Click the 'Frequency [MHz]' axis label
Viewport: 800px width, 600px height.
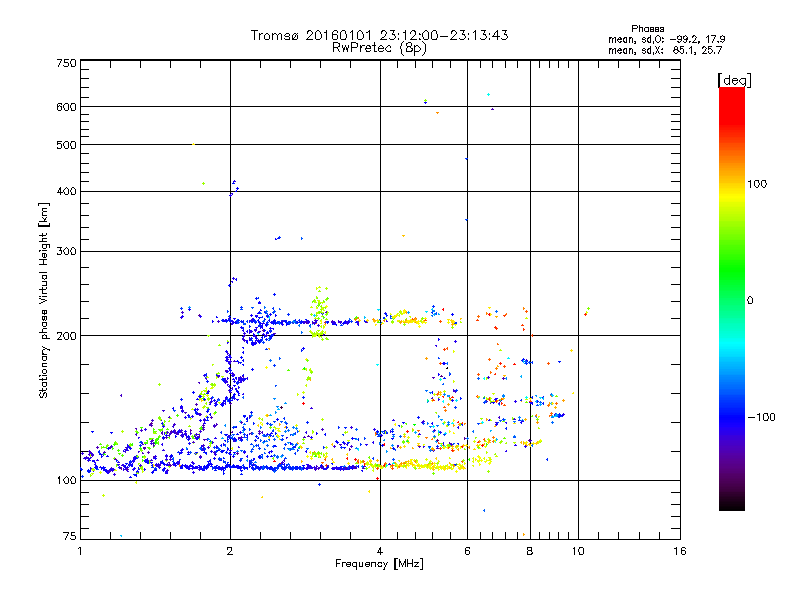pyautogui.click(x=379, y=564)
